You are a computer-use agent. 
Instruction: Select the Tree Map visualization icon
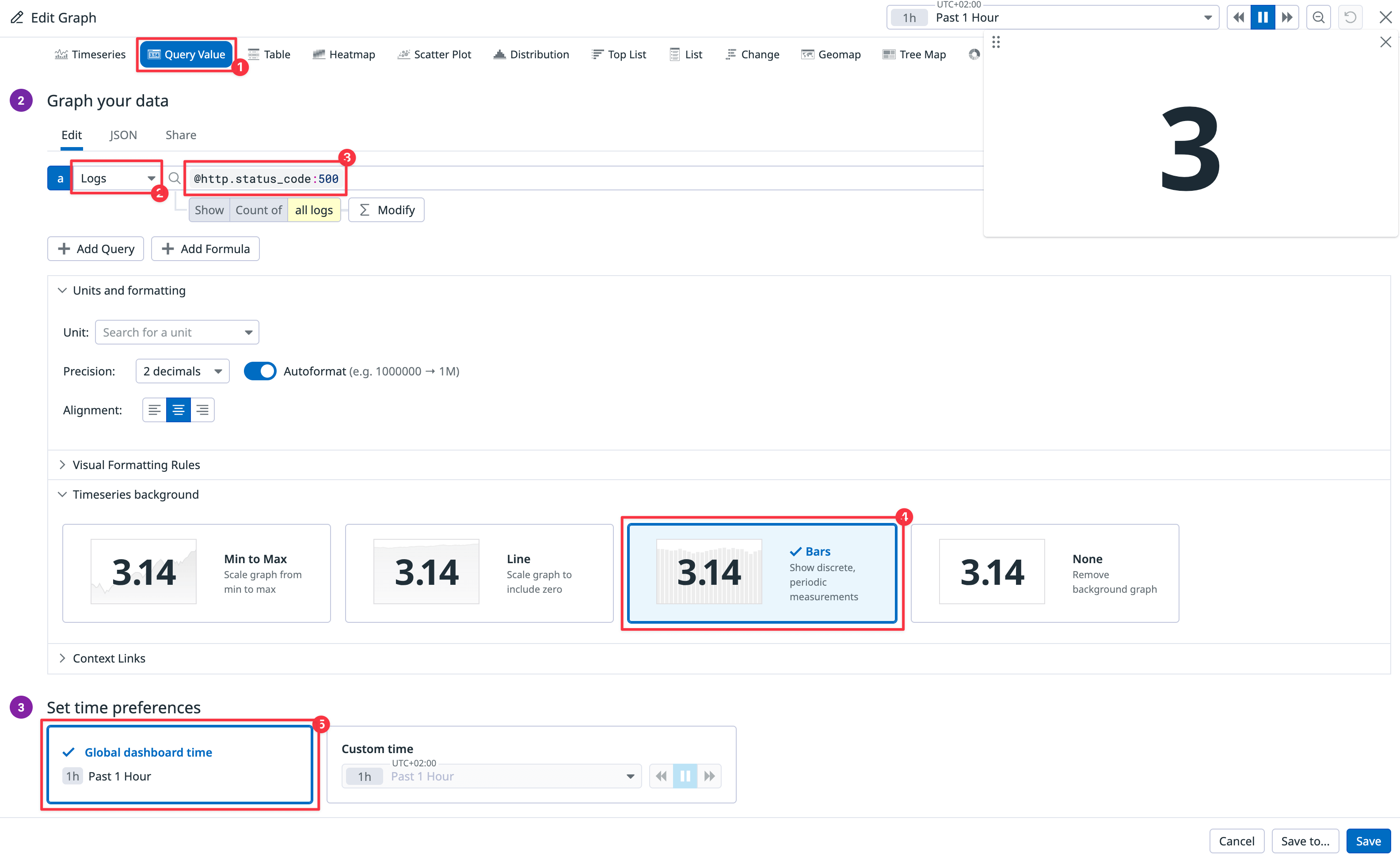tap(889, 54)
